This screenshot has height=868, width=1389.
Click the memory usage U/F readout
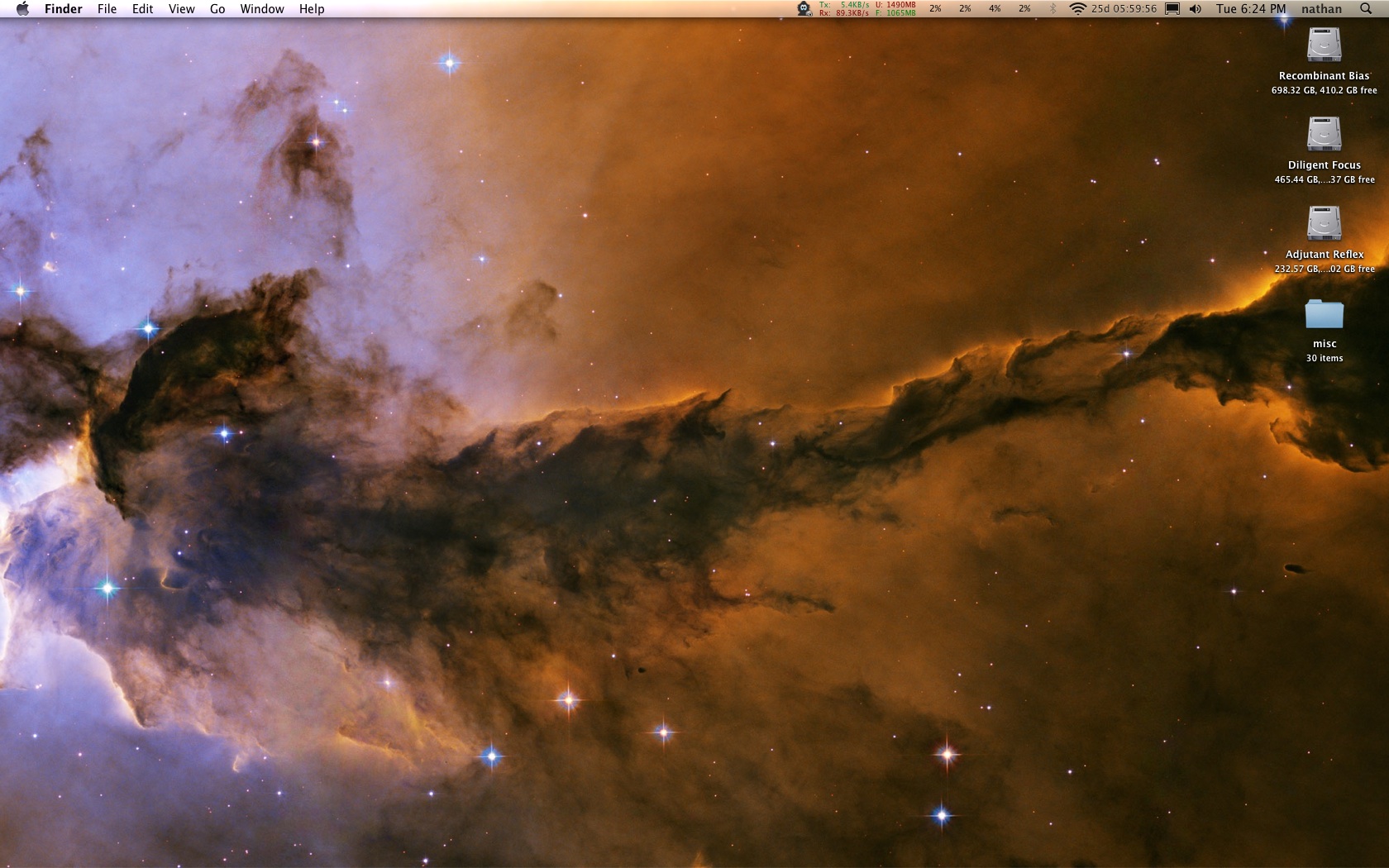(895, 9)
